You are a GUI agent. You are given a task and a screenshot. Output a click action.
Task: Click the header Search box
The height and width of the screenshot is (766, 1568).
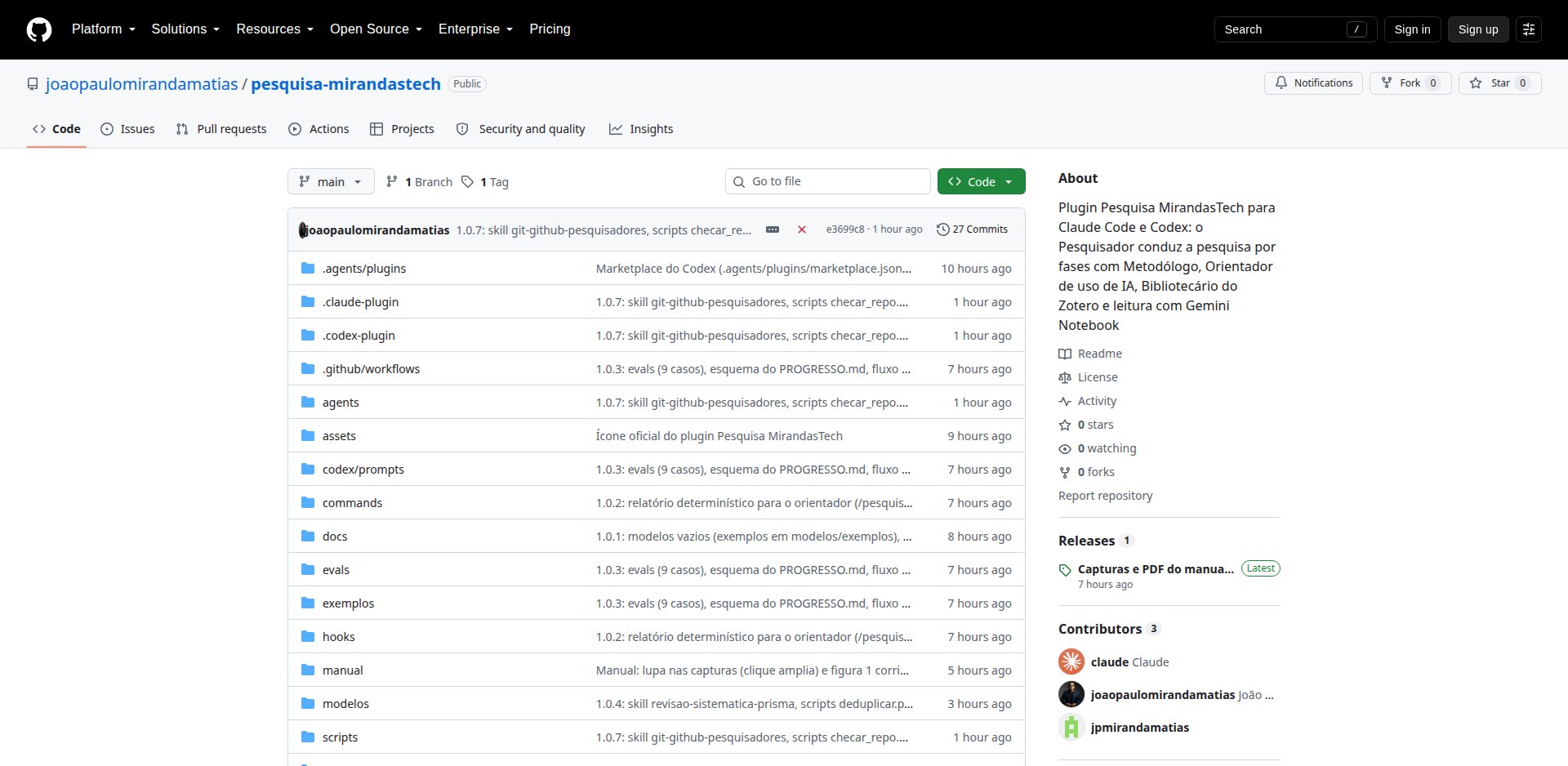[x=1295, y=29]
